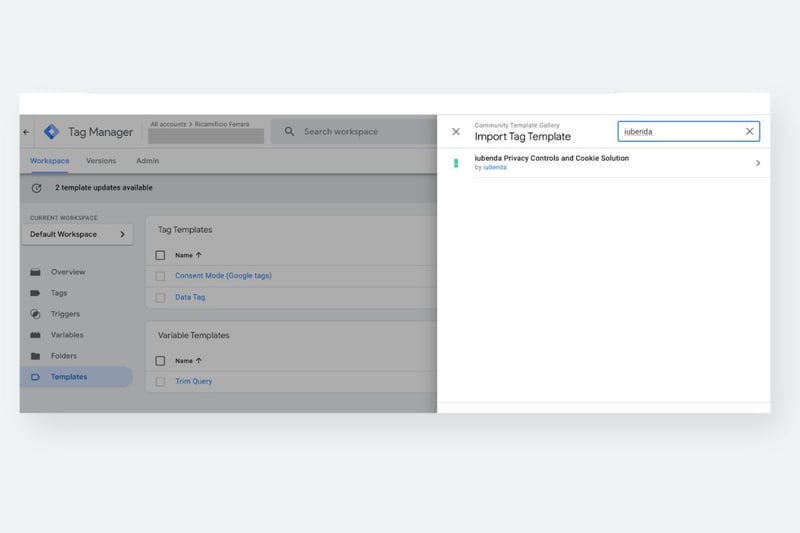This screenshot has height=533, width=800.
Task: Expand the Default Workspace selector
Action: coord(77,234)
